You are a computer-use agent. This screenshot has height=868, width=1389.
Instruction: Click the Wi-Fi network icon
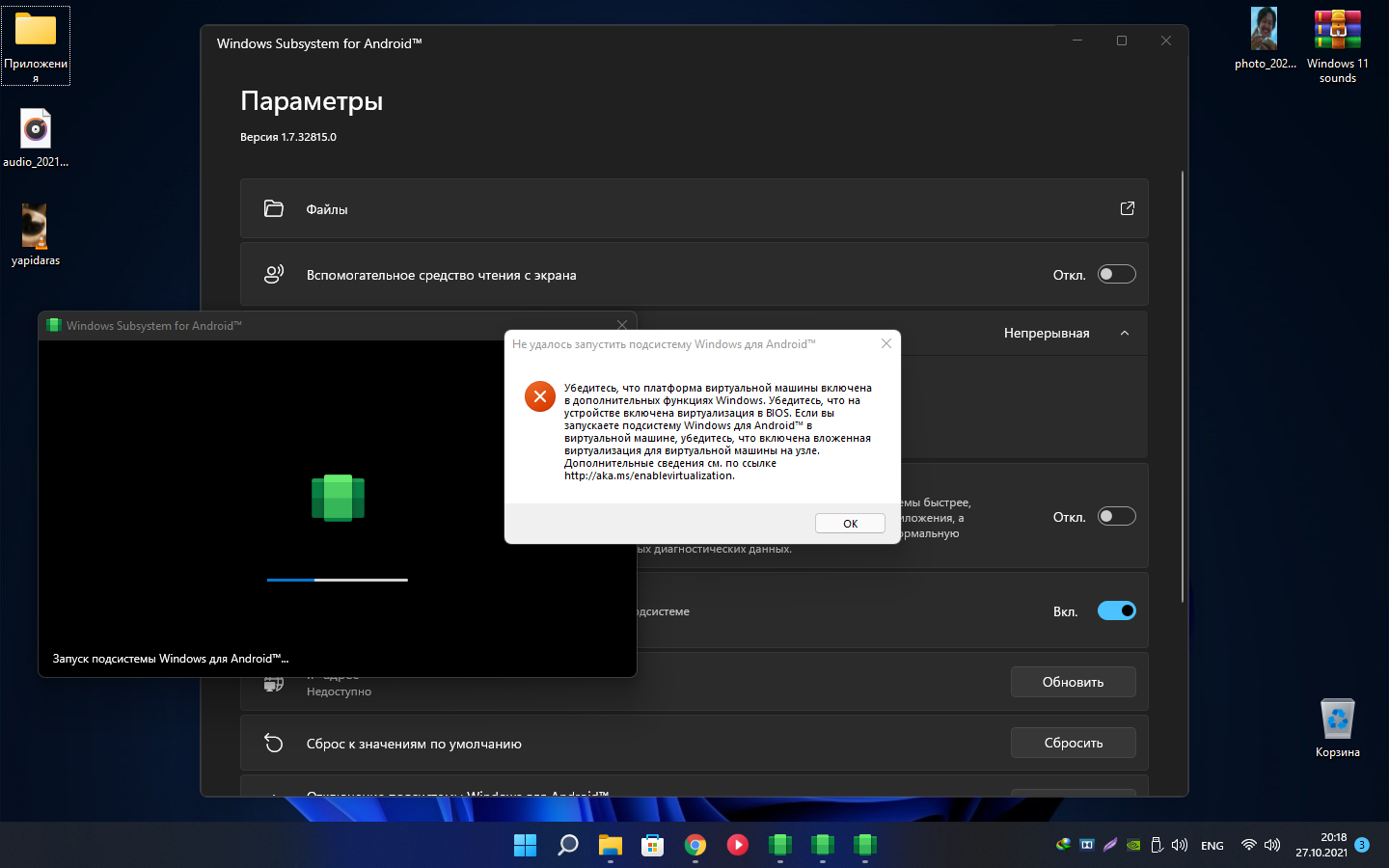click(x=1248, y=845)
